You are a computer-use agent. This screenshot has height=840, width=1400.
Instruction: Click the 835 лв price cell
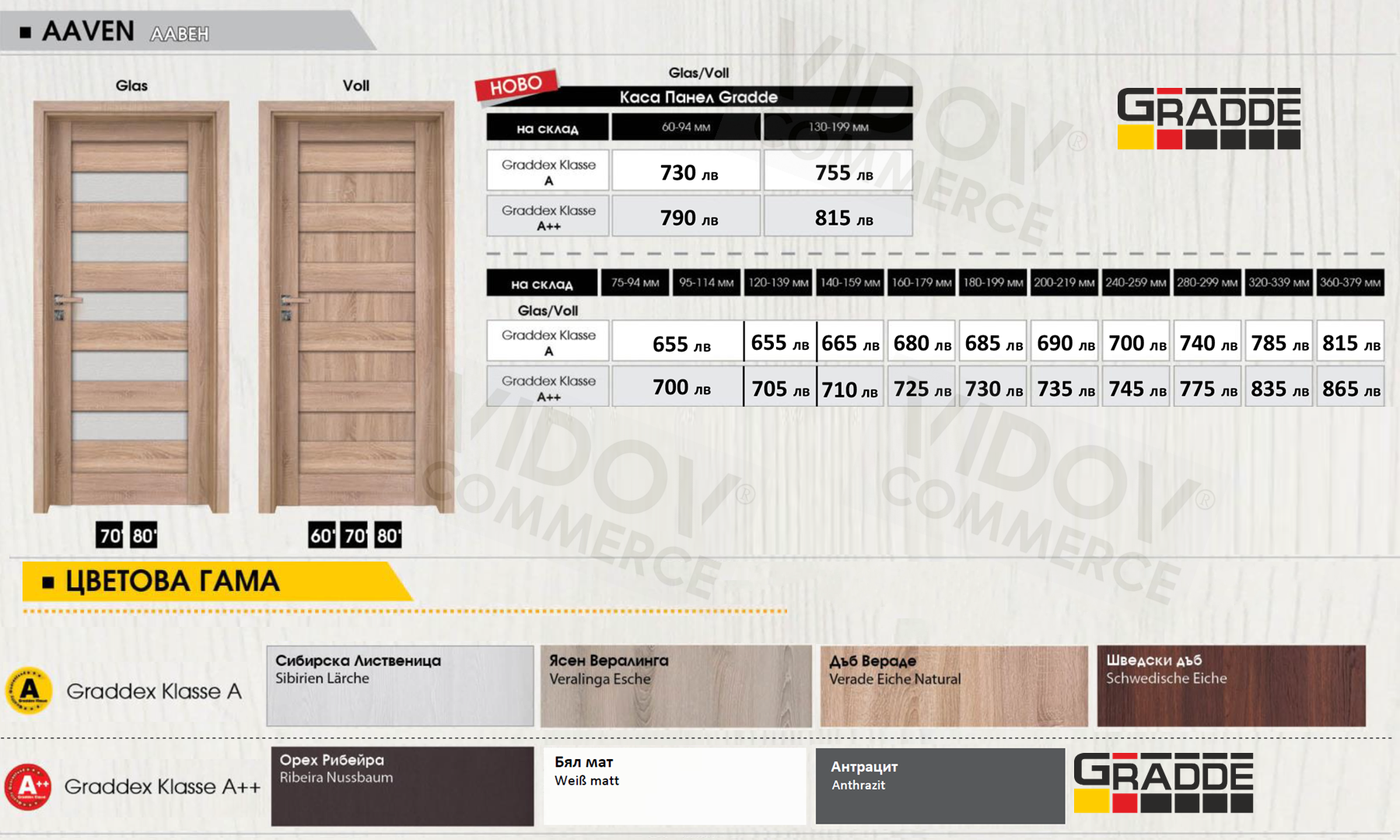1279,387
